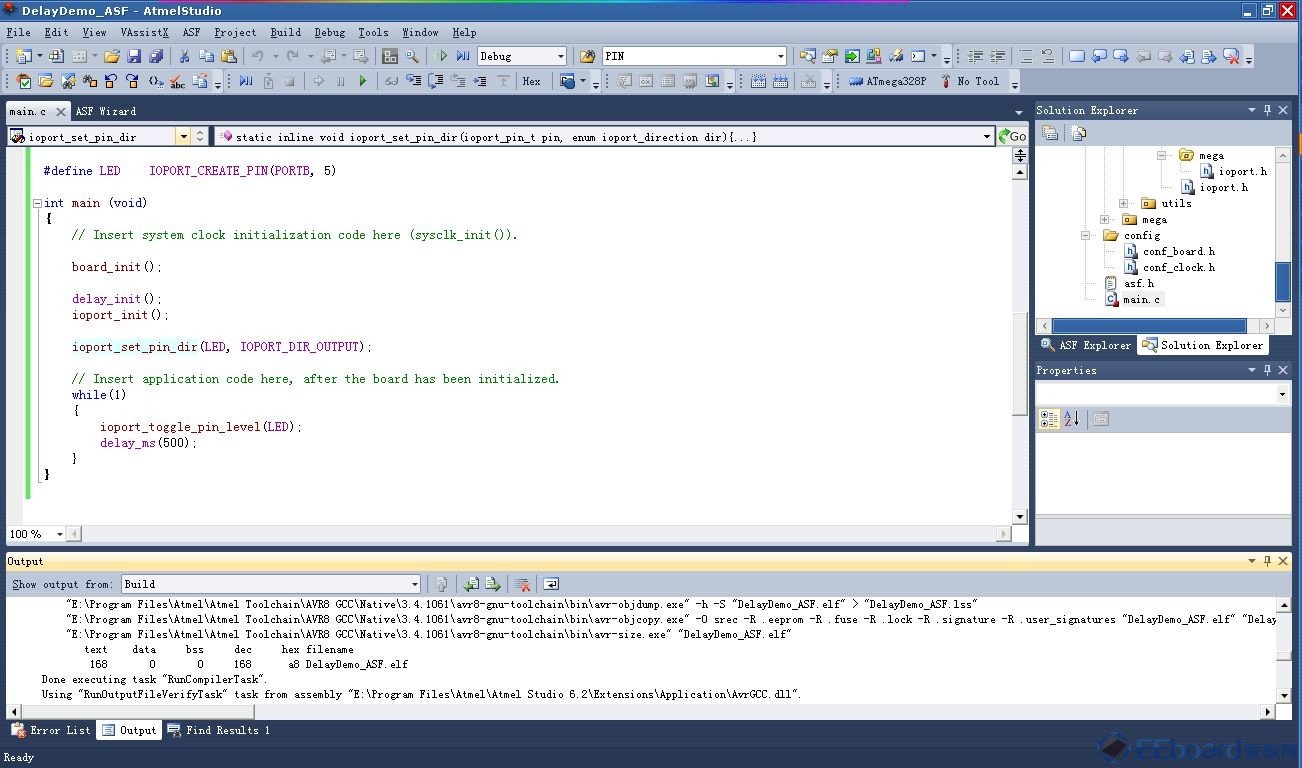Increase line indent toolbar icon

pyautogui.click(x=997, y=56)
